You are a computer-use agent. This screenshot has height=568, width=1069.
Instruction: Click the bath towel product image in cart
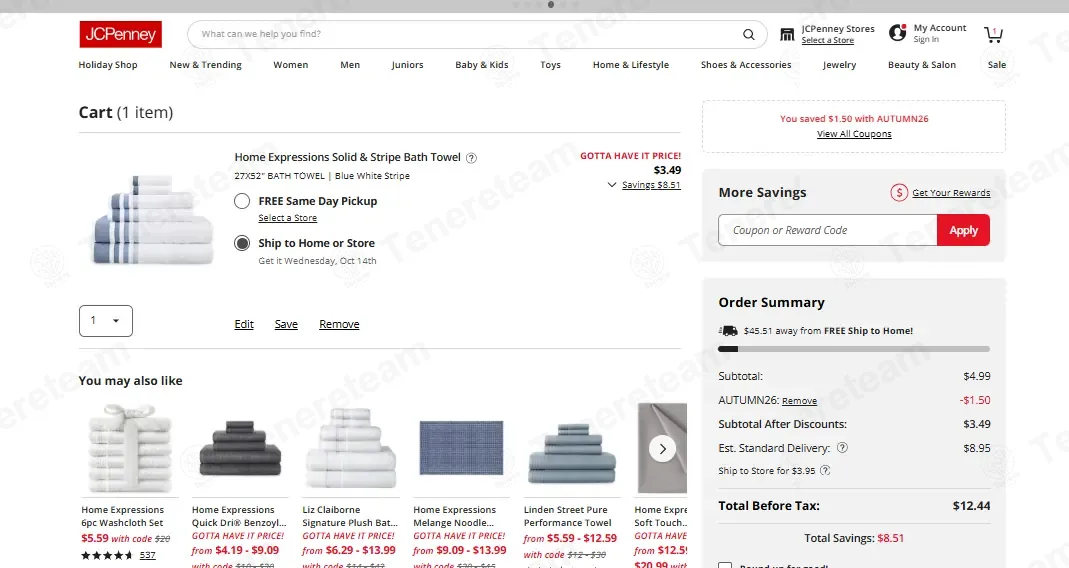pos(153,220)
